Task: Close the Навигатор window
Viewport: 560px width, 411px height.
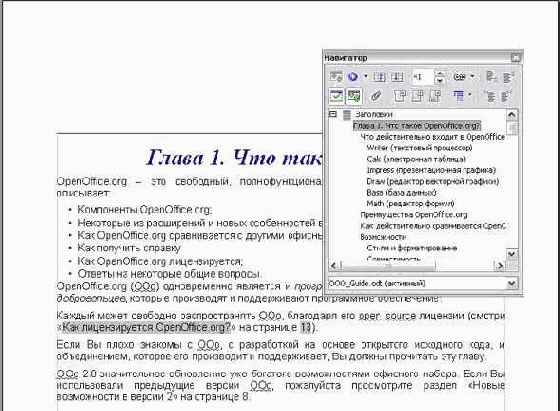Action: pyautogui.click(x=516, y=58)
